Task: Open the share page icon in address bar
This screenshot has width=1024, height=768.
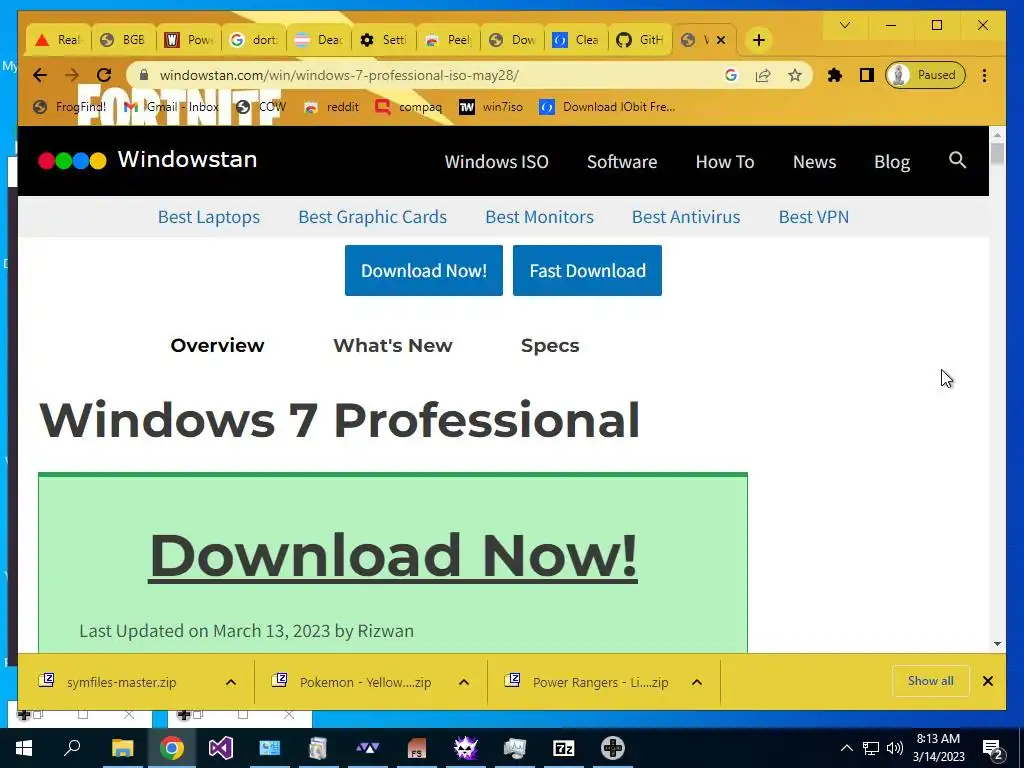Action: click(x=763, y=75)
